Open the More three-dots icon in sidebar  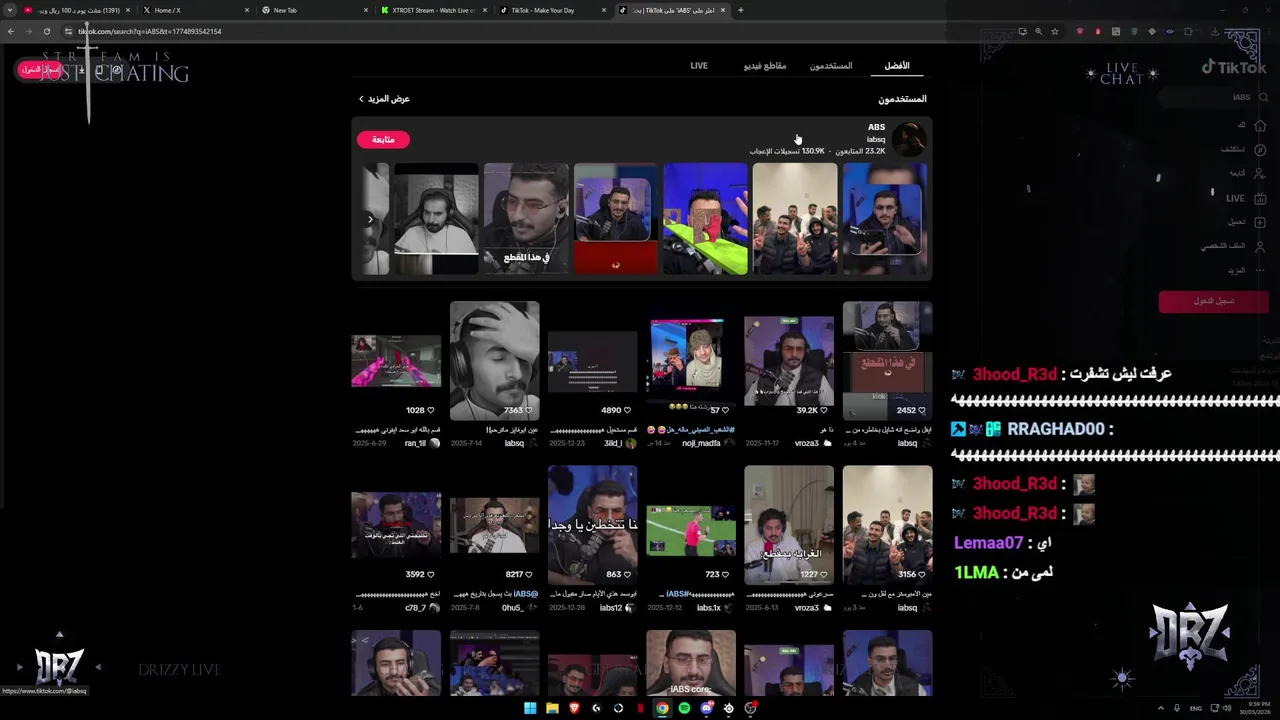pos(1260,270)
